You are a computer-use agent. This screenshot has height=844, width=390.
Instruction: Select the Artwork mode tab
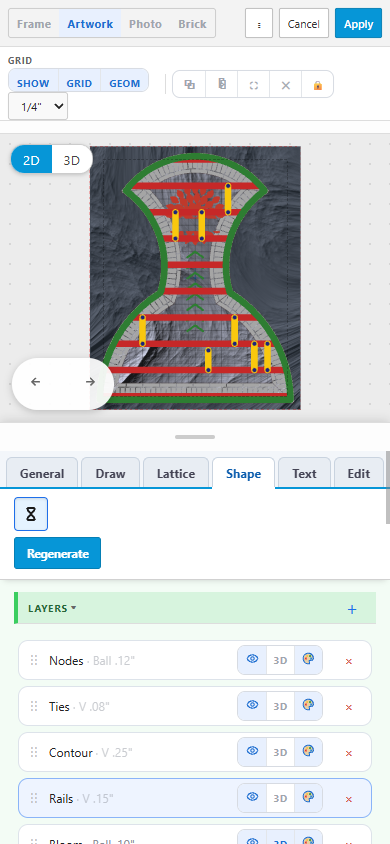point(90,24)
